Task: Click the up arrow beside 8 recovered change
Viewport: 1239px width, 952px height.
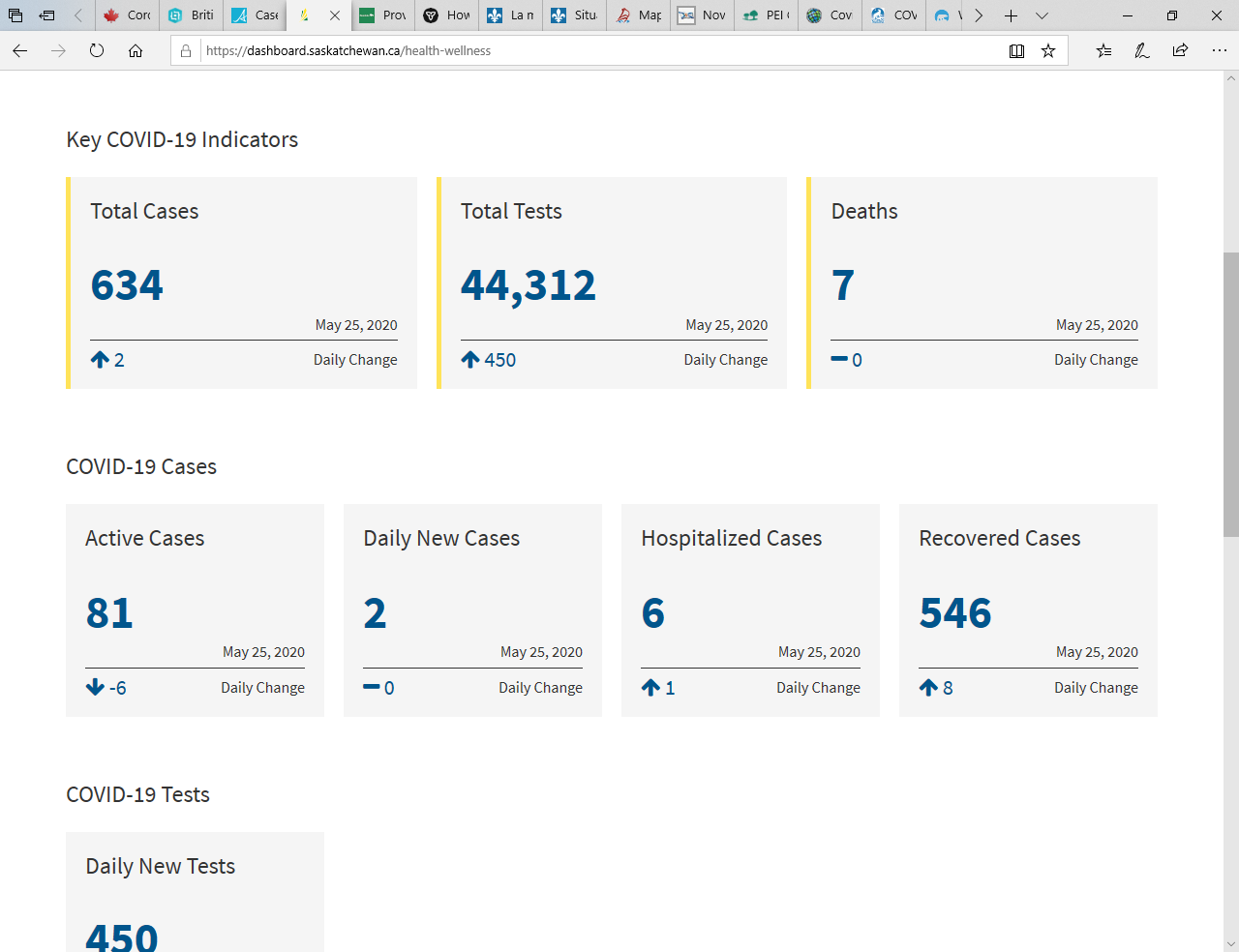Action: [x=928, y=688]
